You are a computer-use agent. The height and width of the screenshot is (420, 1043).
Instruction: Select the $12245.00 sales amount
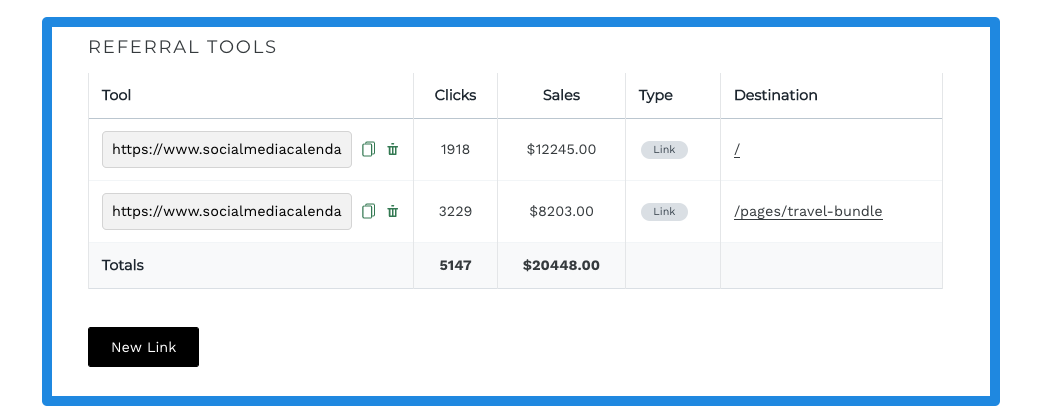click(561, 149)
